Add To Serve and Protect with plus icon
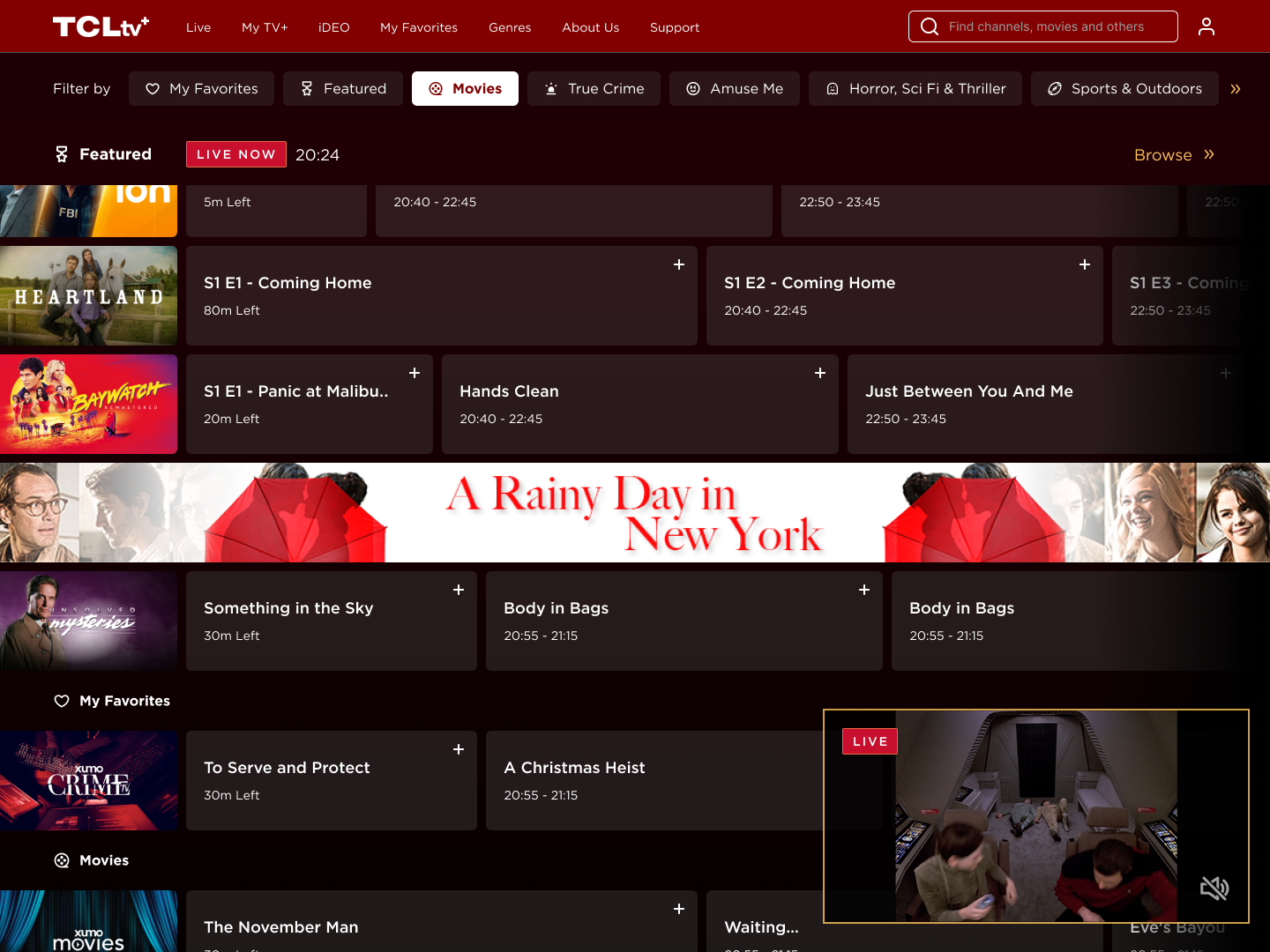 [x=459, y=749]
